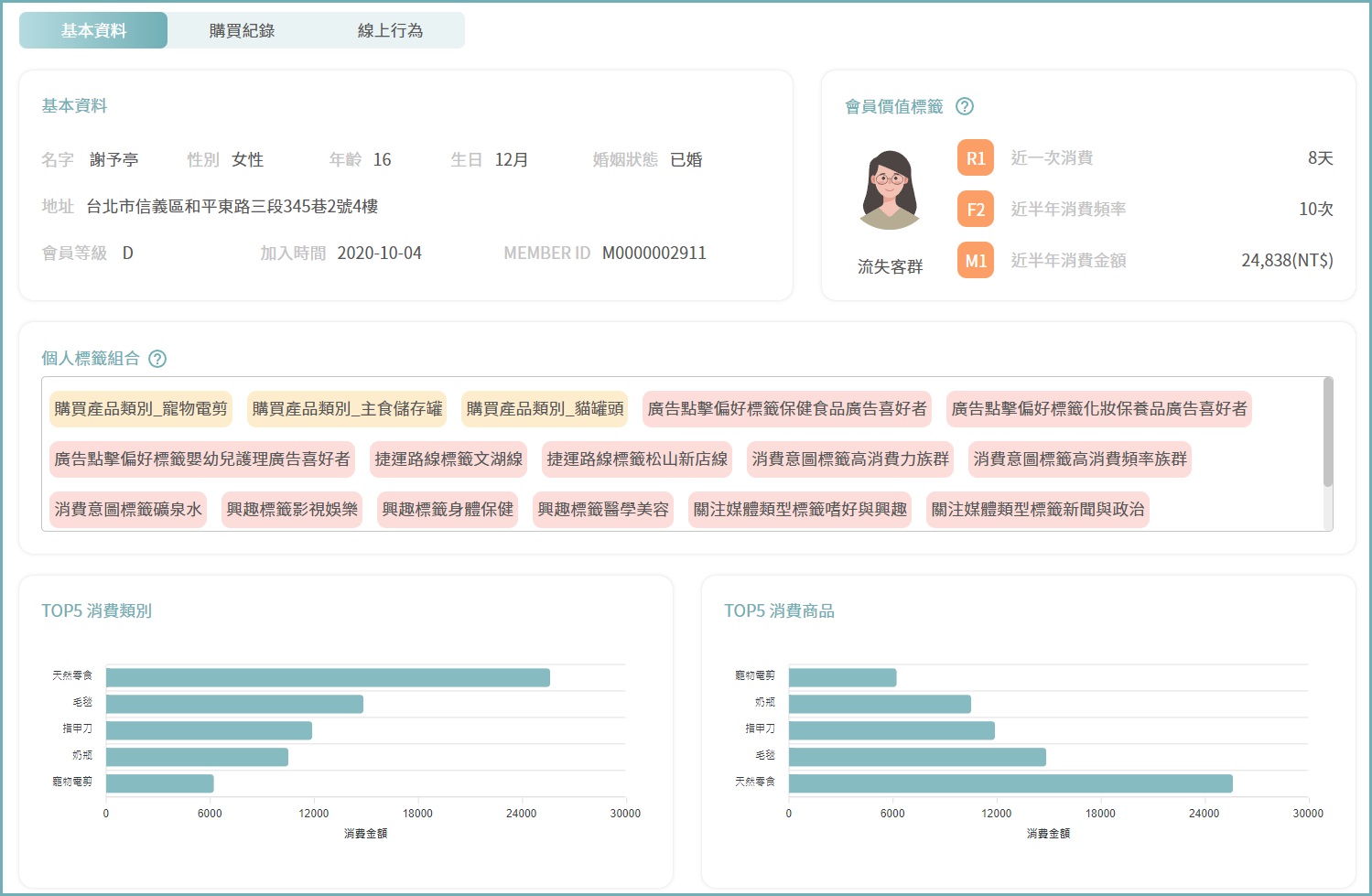Screen dimensions: 1372x896
Task: Click the 廣告點擊偏好標籤保健食品廣告喜好者 tag
Action: 787,409
